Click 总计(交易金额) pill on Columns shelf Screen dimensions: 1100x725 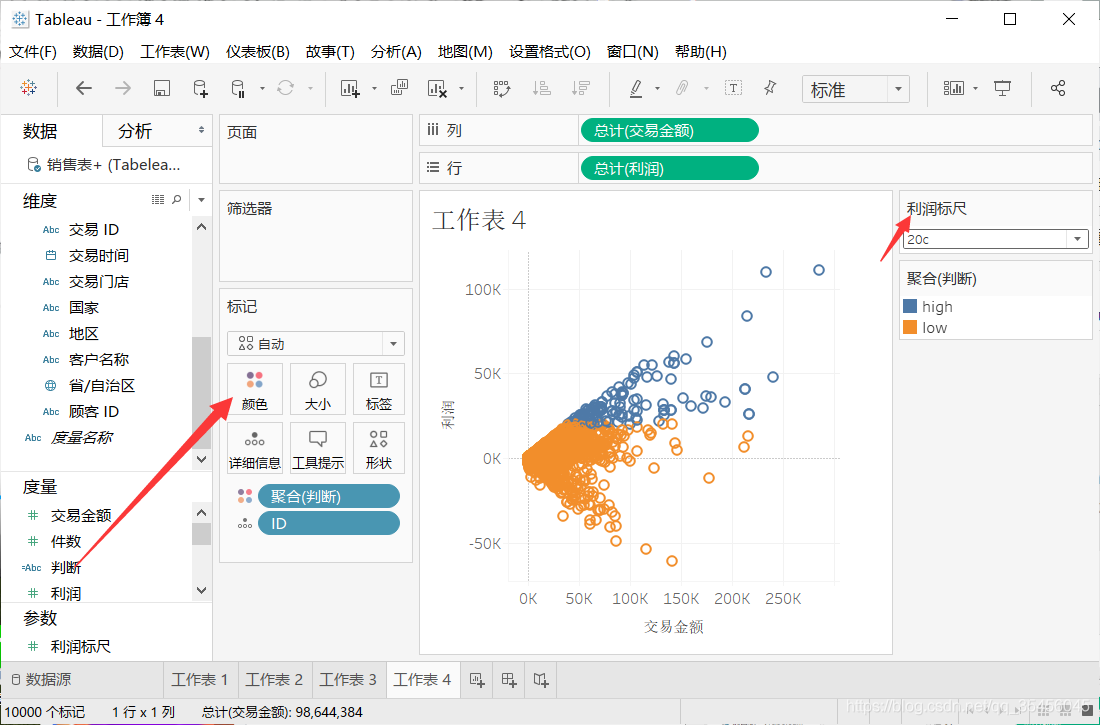coord(670,131)
